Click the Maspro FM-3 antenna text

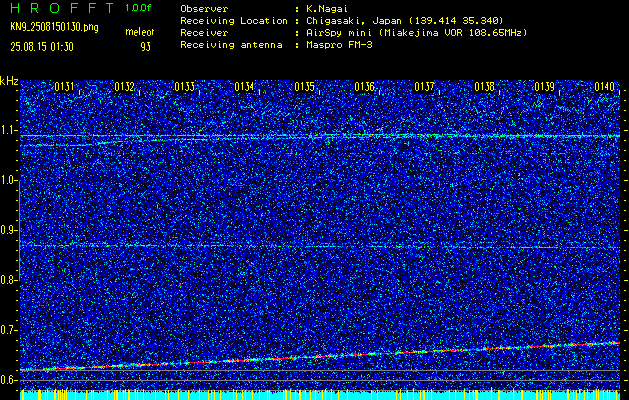click(339, 45)
